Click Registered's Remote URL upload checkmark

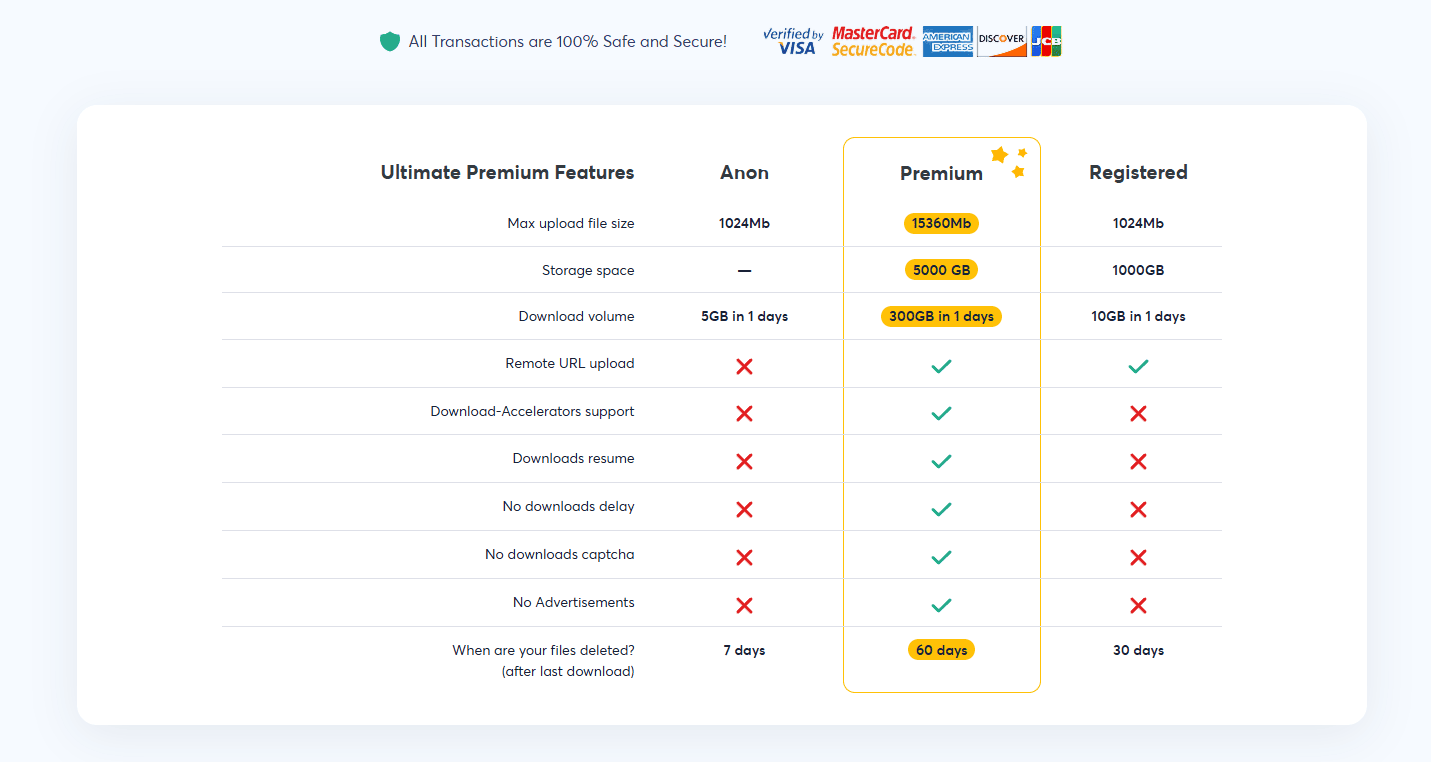click(x=1138, y=366)
